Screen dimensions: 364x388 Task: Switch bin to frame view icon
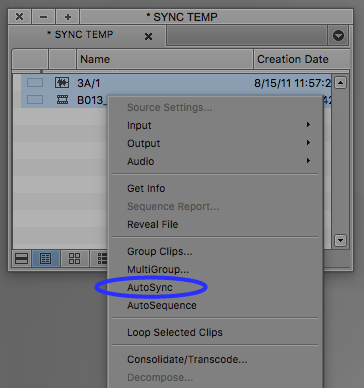pos(74,258)
